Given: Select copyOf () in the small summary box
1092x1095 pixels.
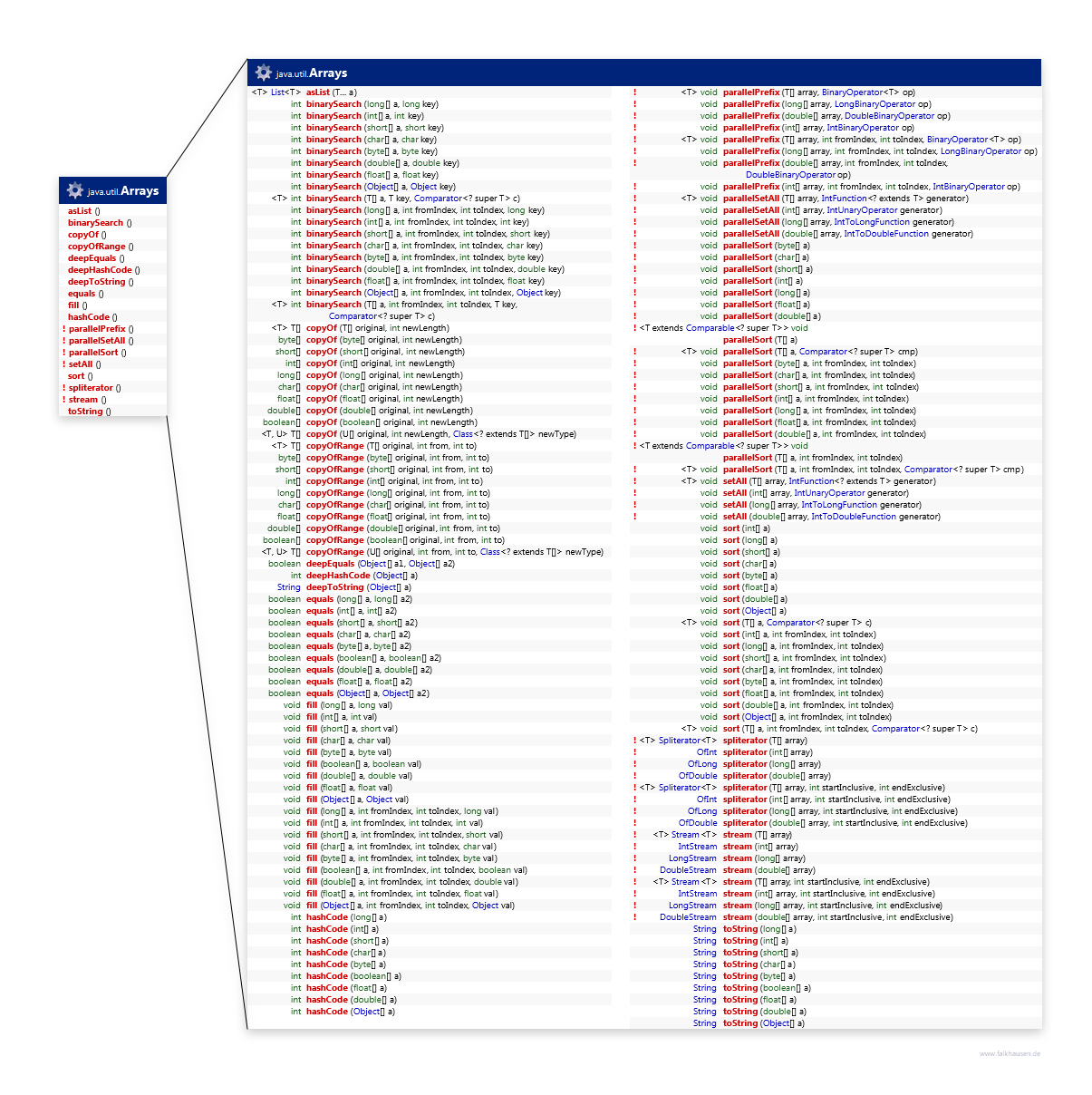Looking at the screenshot, I should click(87, 235).
